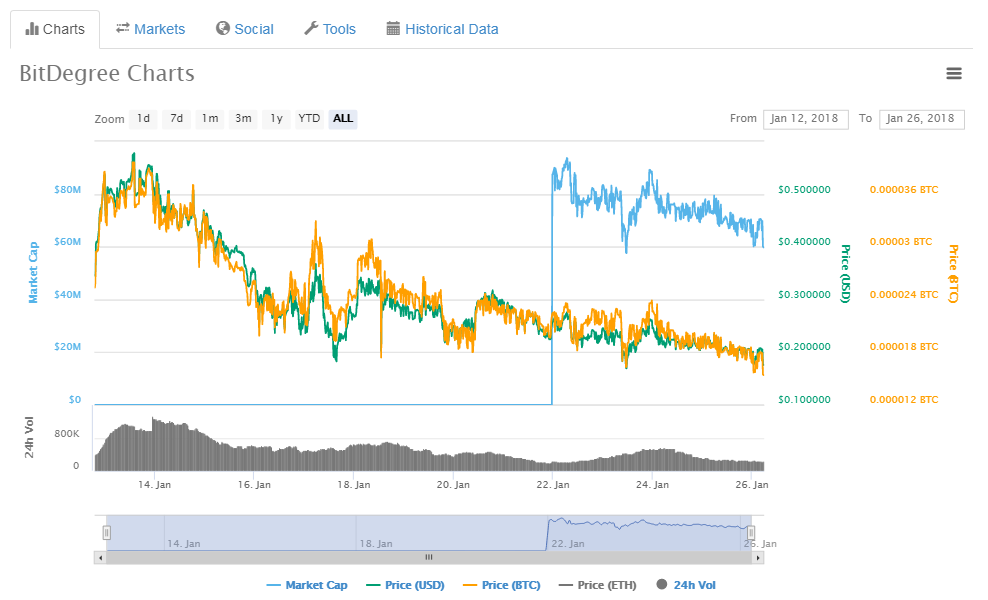
Task: Click the $0.500000 USD price axis label
Action: (x=804, y=190)
